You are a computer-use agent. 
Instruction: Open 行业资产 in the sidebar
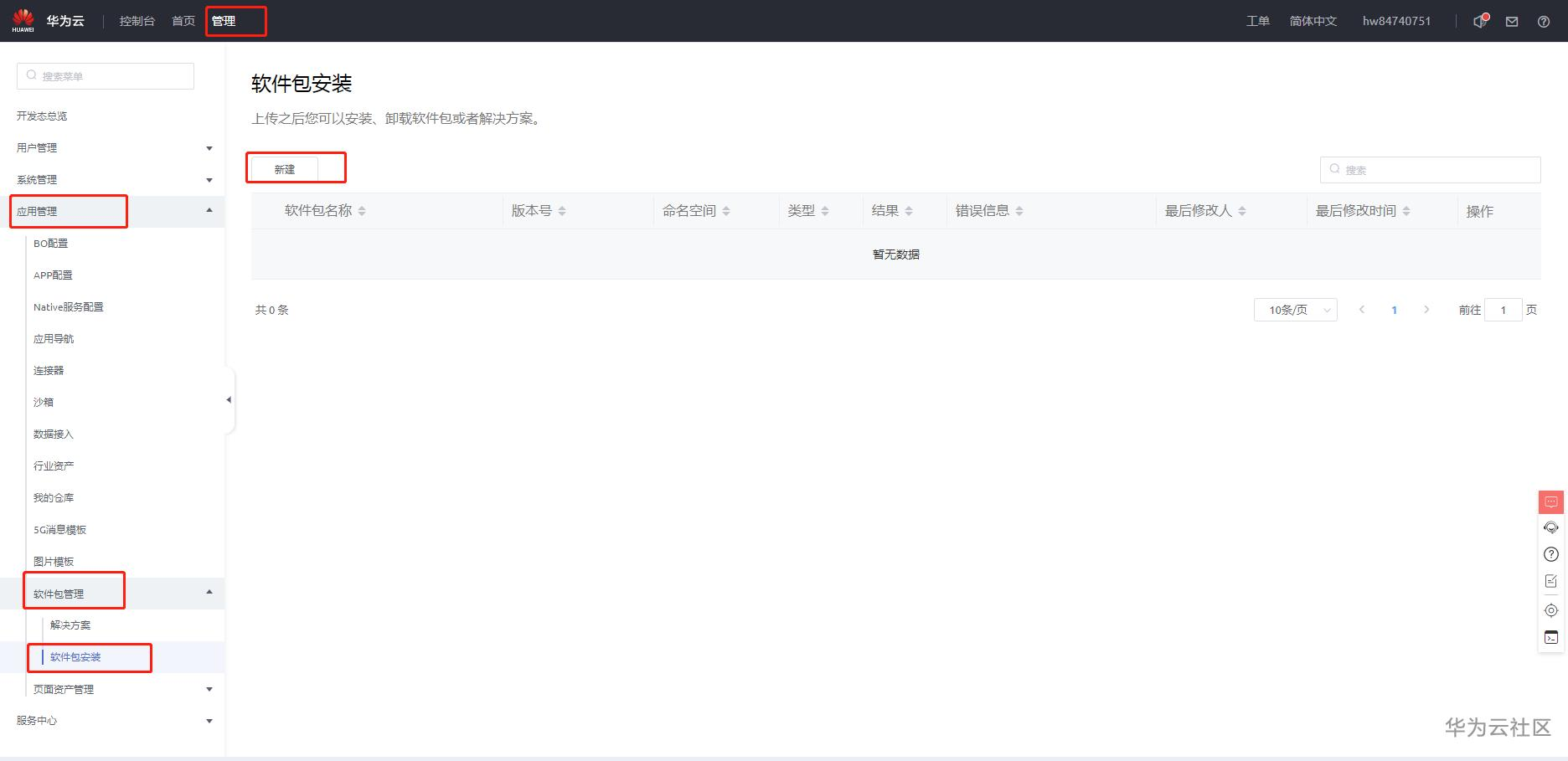click(54, 466)
